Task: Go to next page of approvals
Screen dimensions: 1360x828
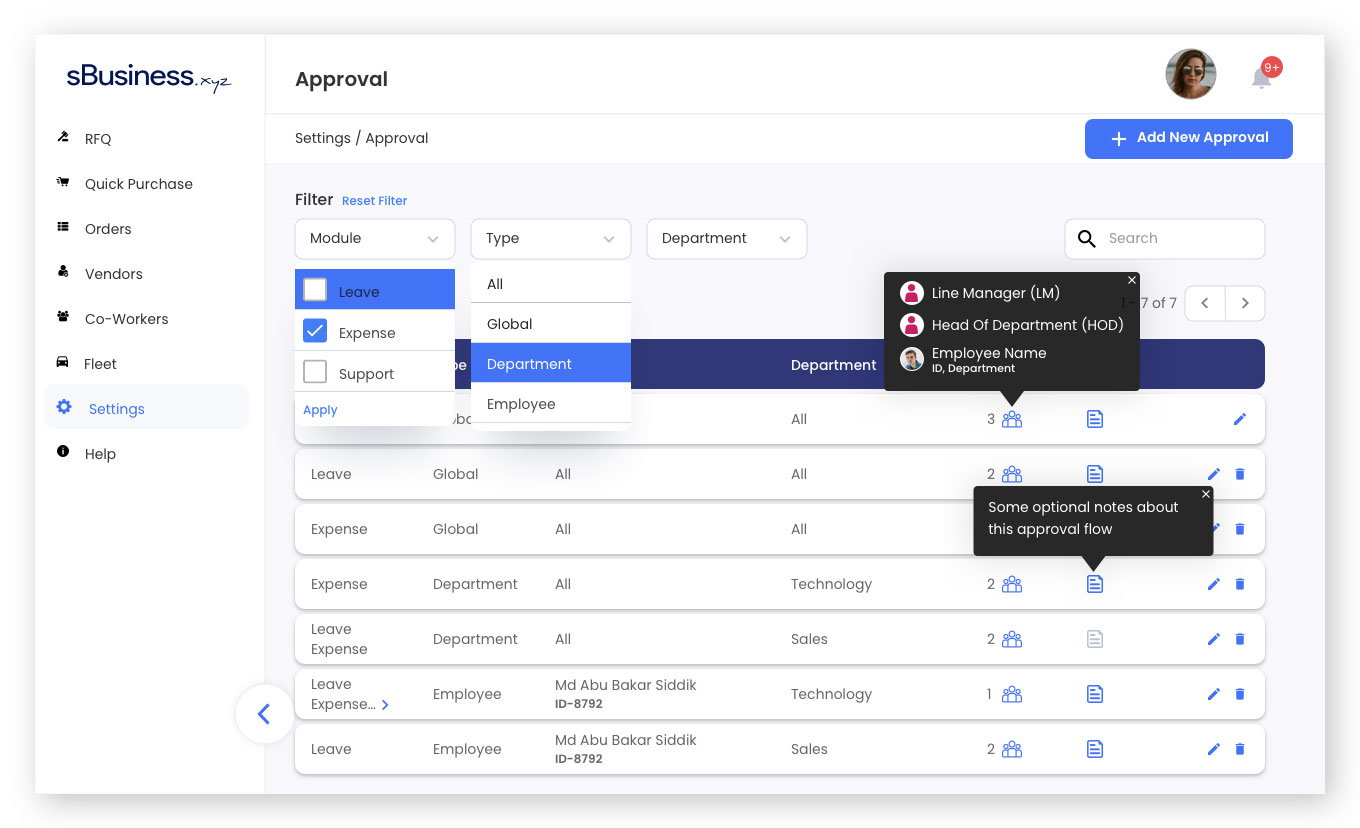Action: 1244,303
